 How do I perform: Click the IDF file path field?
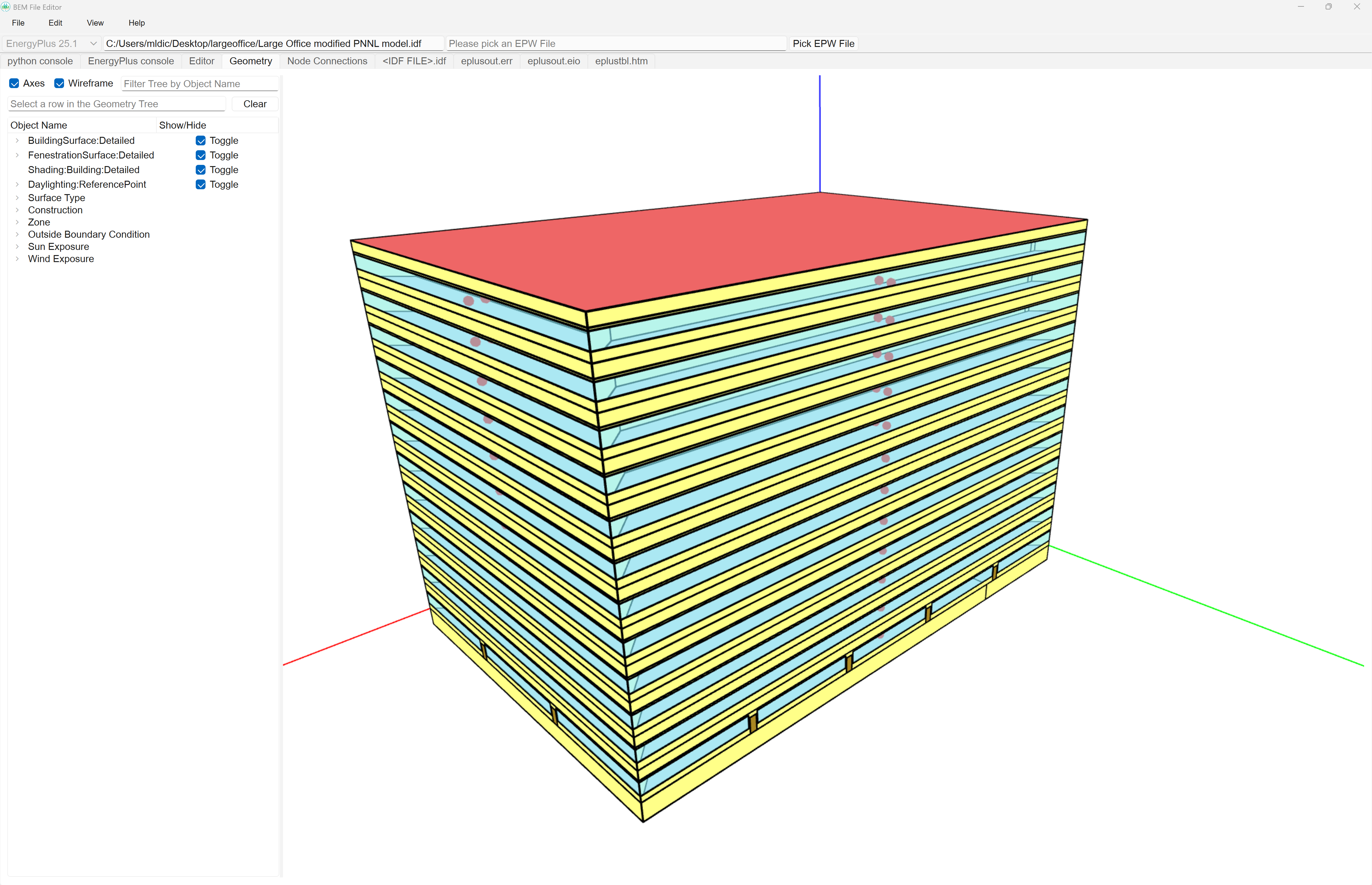(x=273, y=44)
